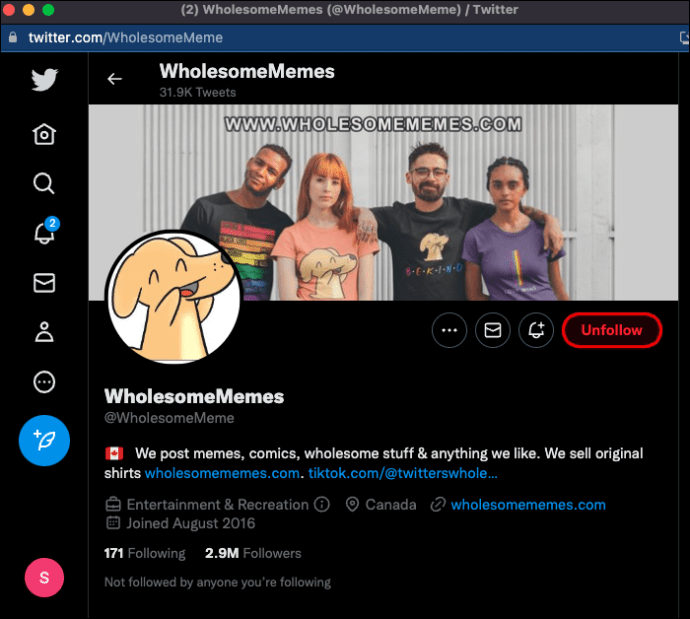
Task: Open Messages envelope in sidebar
Action: point(44,283)
